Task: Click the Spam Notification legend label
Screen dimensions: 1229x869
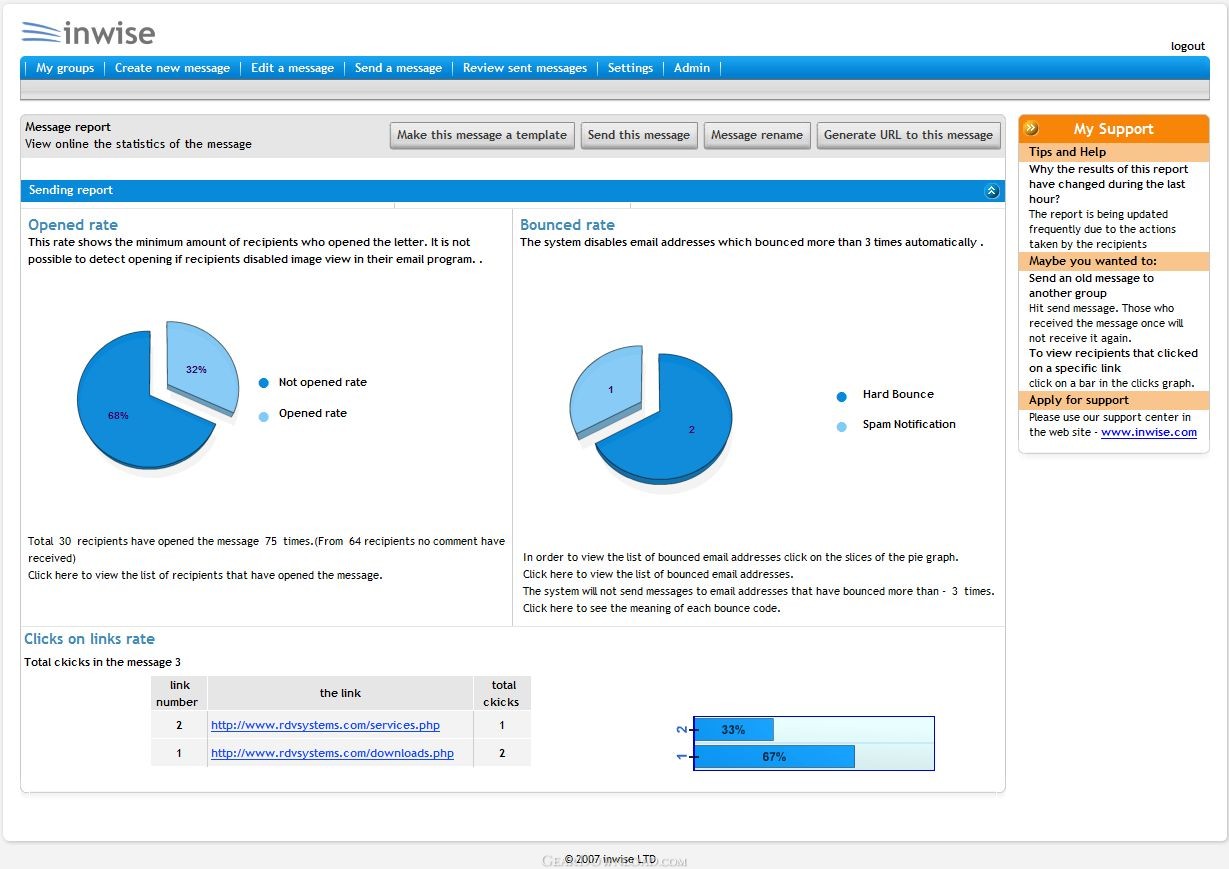Action: coord(909,424)
